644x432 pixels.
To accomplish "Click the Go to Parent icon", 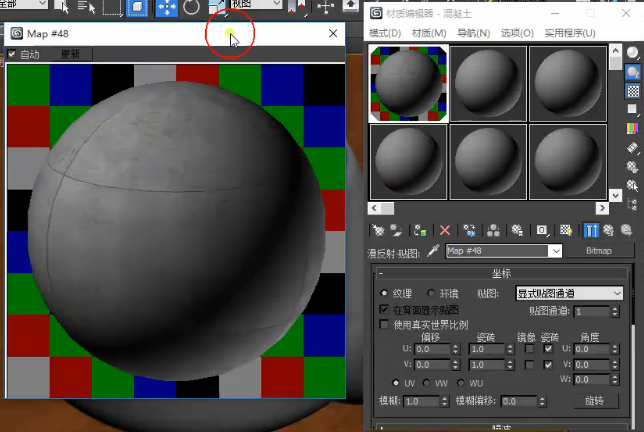I will coord(608,230).
